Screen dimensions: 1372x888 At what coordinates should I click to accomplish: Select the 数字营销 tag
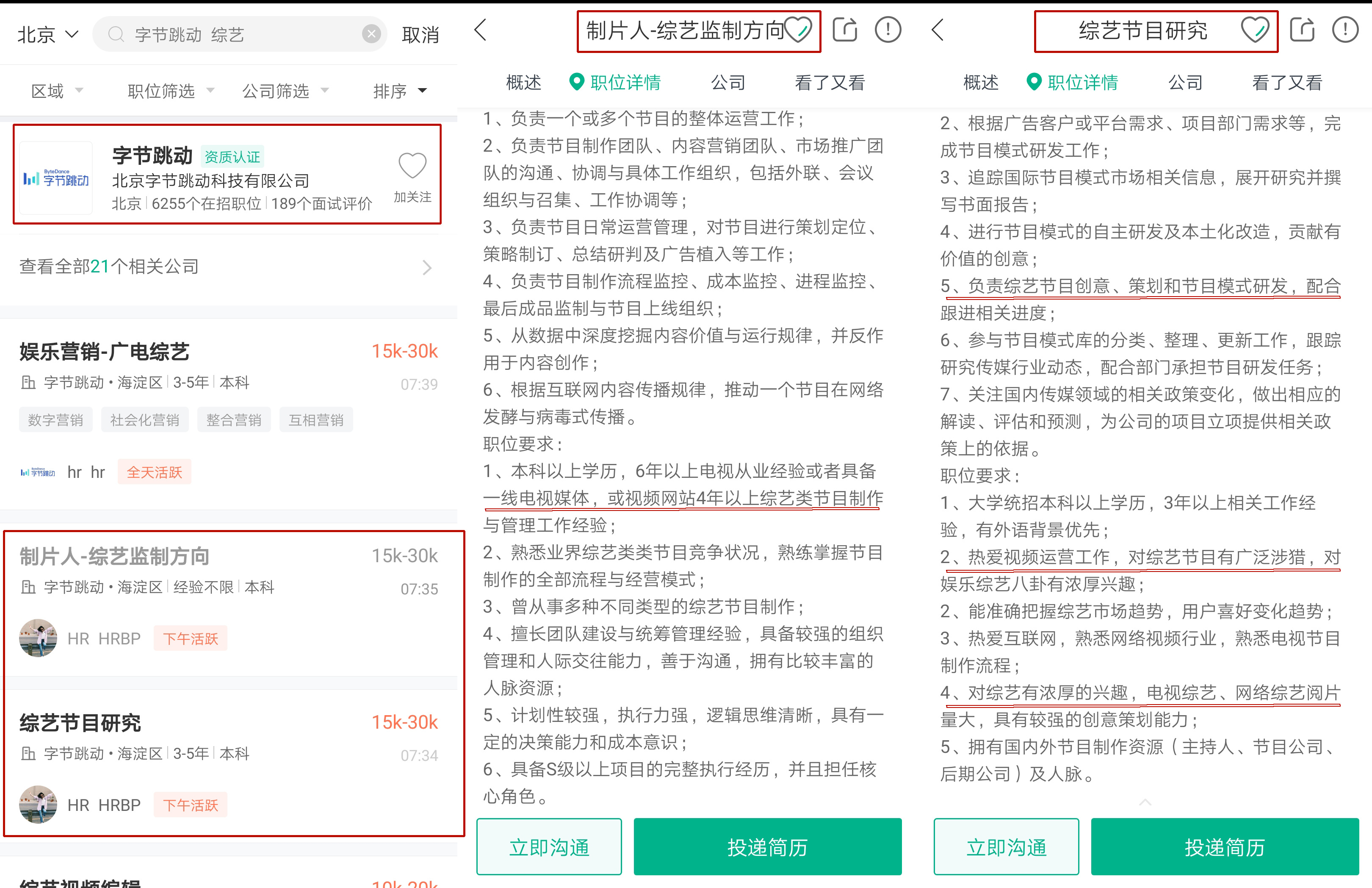(56, 420)
